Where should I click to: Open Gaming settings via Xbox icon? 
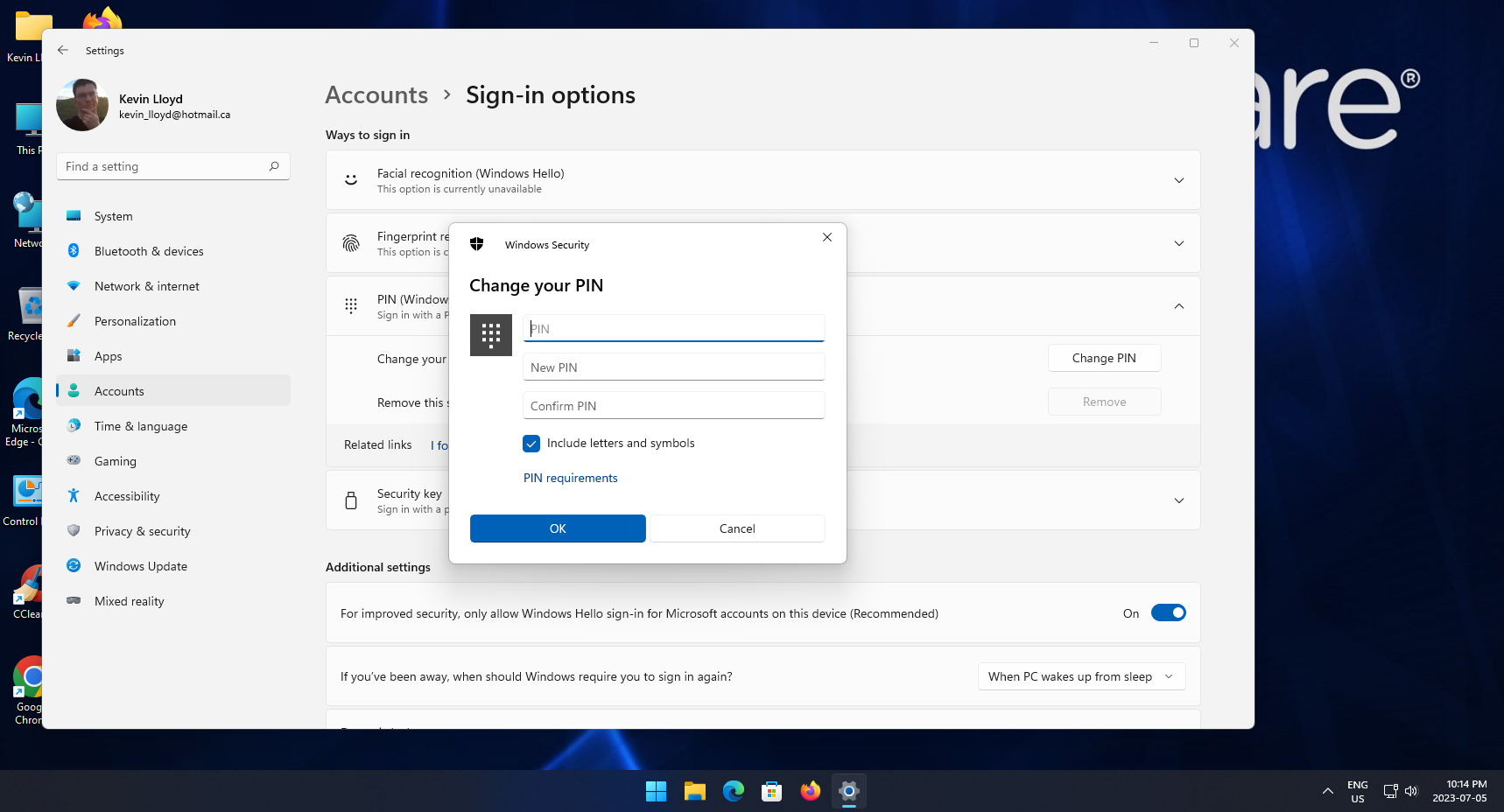coord(74,461)
